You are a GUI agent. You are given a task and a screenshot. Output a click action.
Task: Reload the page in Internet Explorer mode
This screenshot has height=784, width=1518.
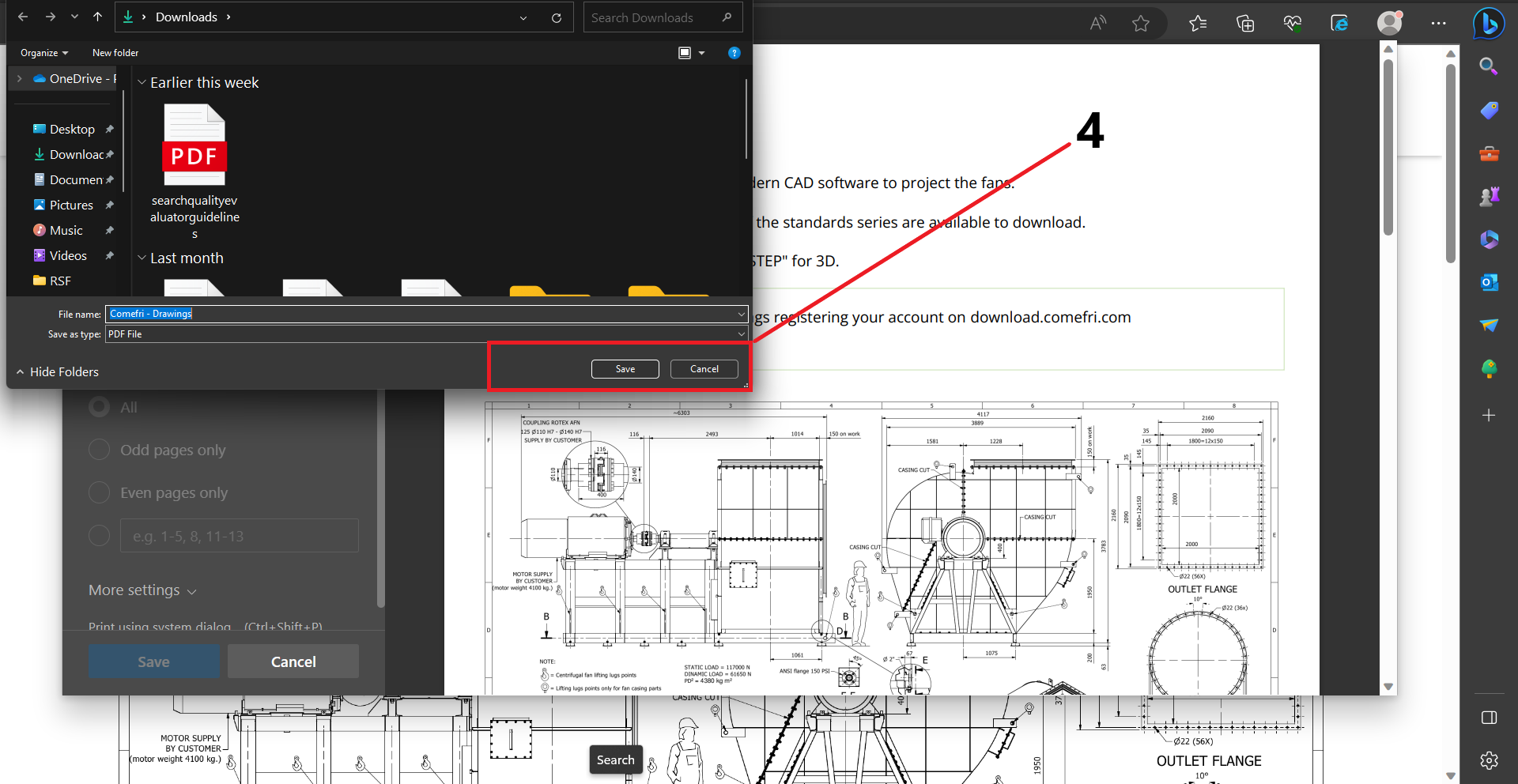(x=1339, y=23)
